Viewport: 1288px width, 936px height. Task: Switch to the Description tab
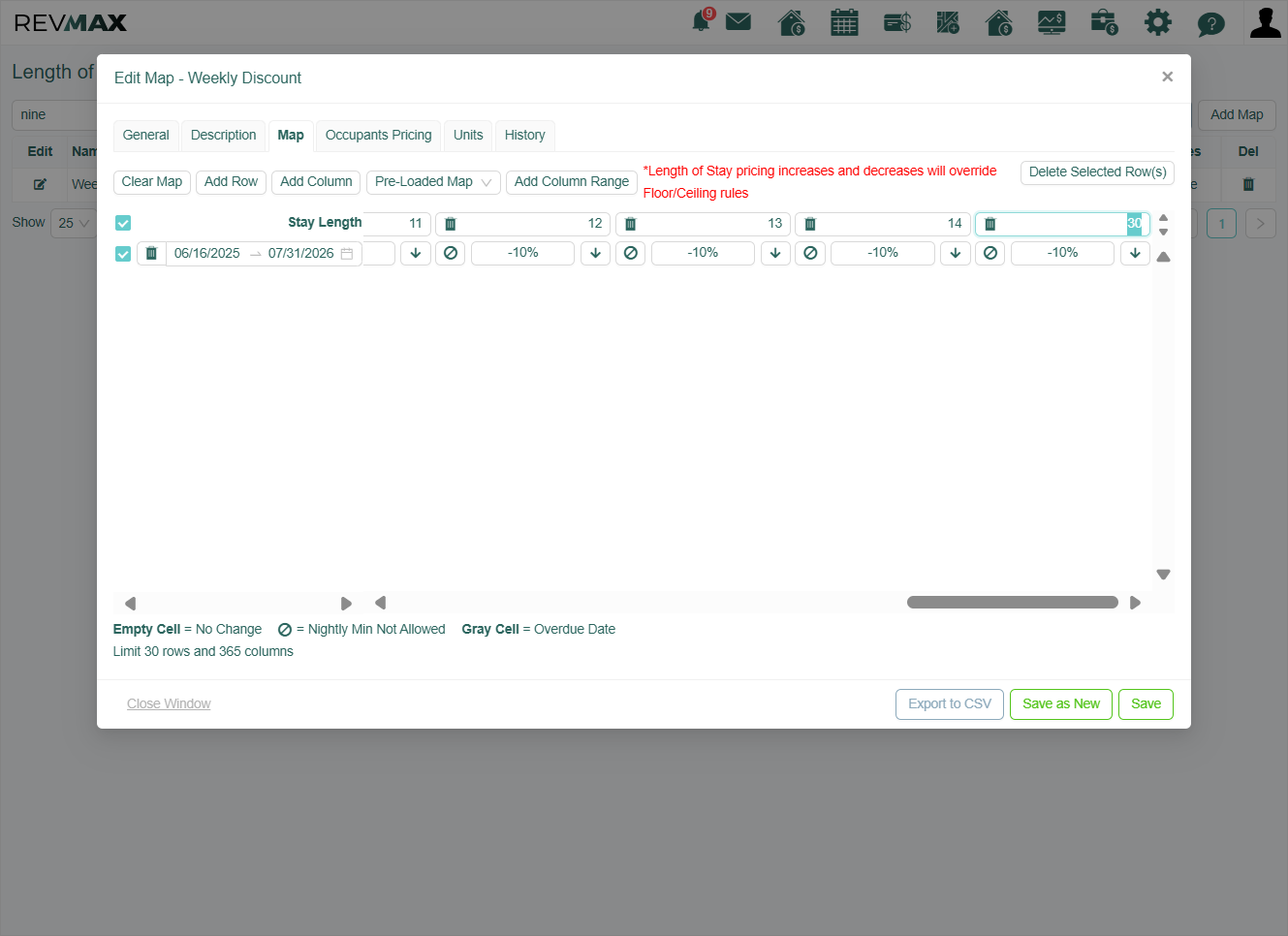(x=223, y=136)
